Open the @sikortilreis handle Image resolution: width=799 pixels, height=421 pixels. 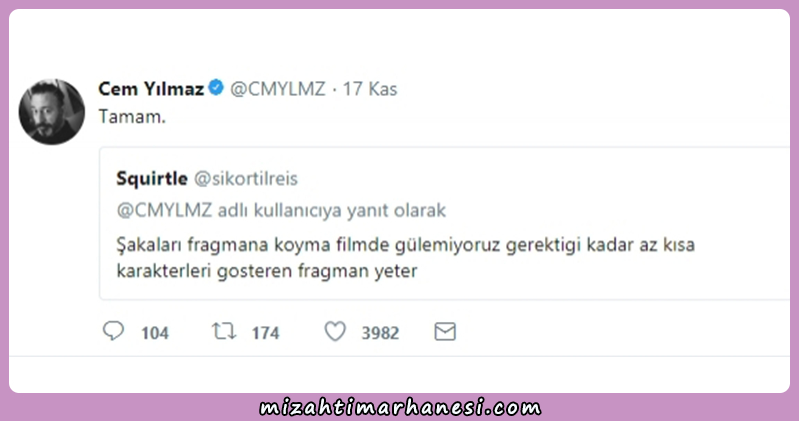246,179
